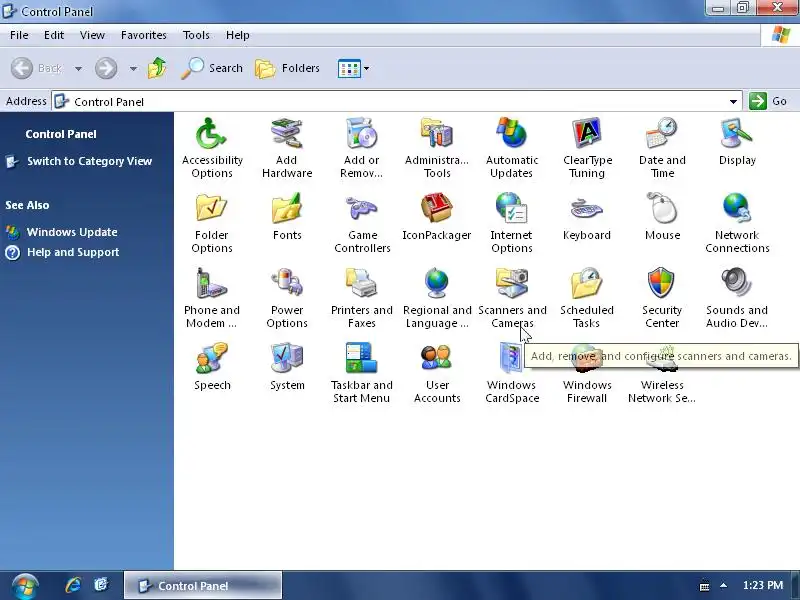Expand the Address bar dropdown
This screenshot has width=800, height=600.
(733, 102)
